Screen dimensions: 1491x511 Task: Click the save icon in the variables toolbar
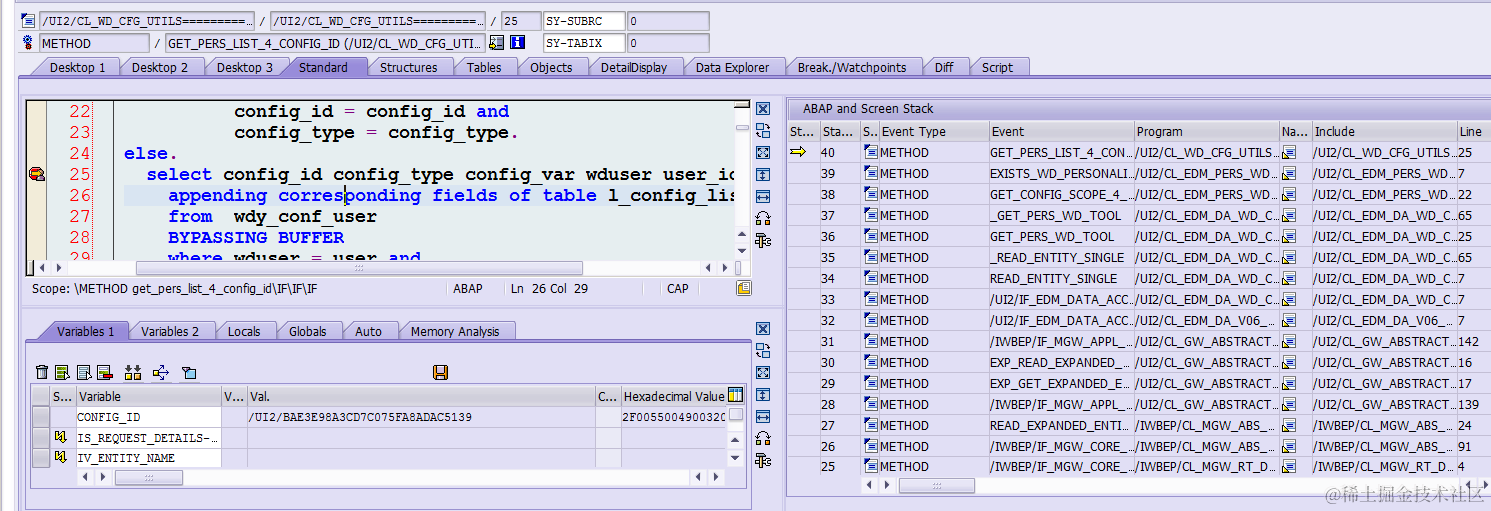pos(440,372)
